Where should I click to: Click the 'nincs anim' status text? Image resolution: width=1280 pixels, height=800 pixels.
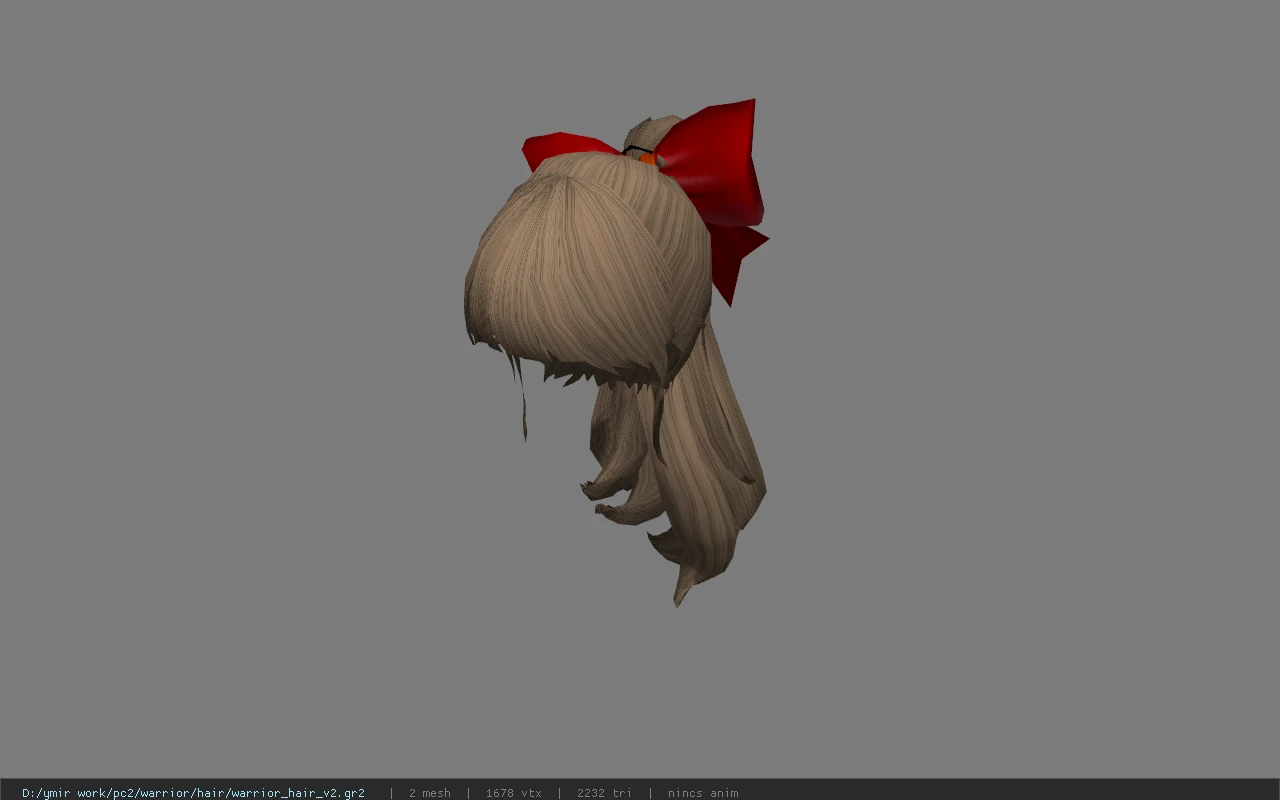(x=703, y=793)
